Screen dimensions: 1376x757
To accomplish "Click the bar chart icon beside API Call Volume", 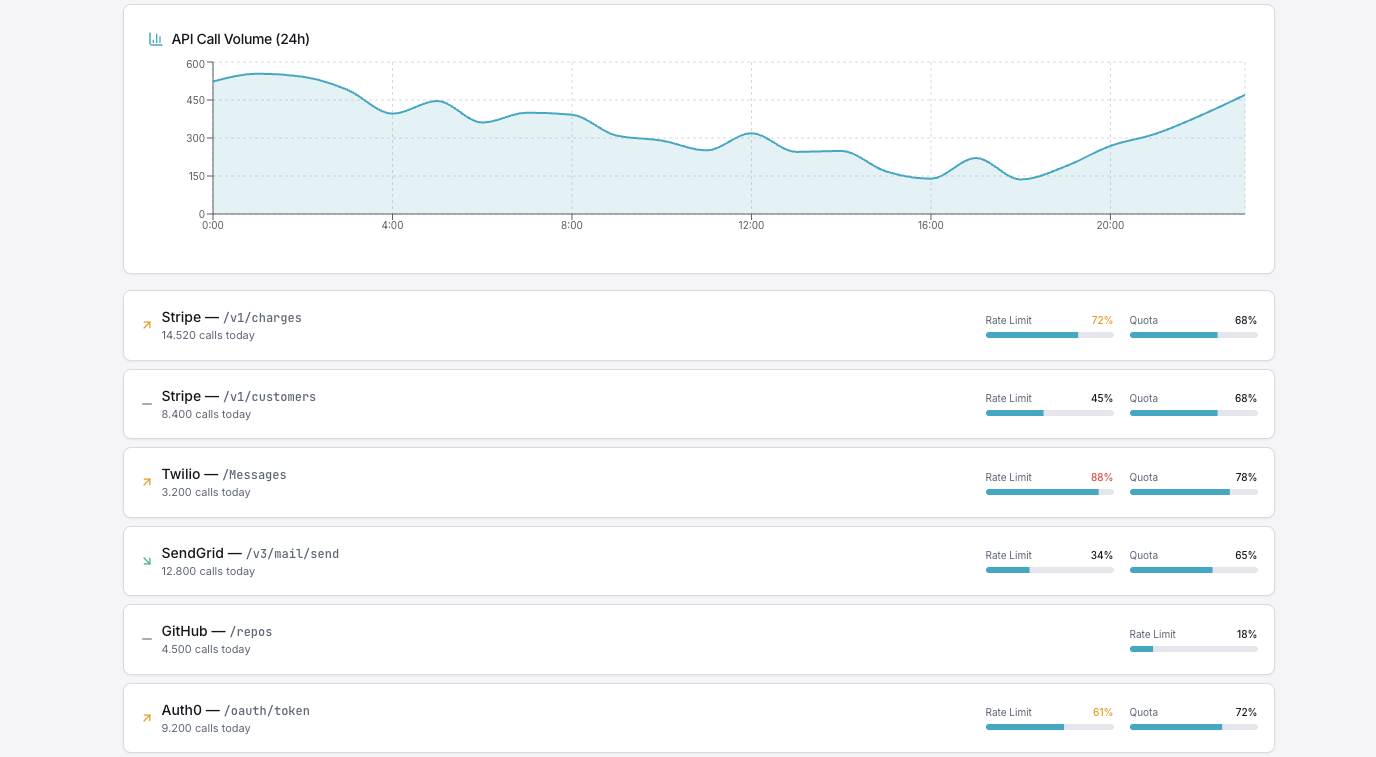I will pos(155,39).
